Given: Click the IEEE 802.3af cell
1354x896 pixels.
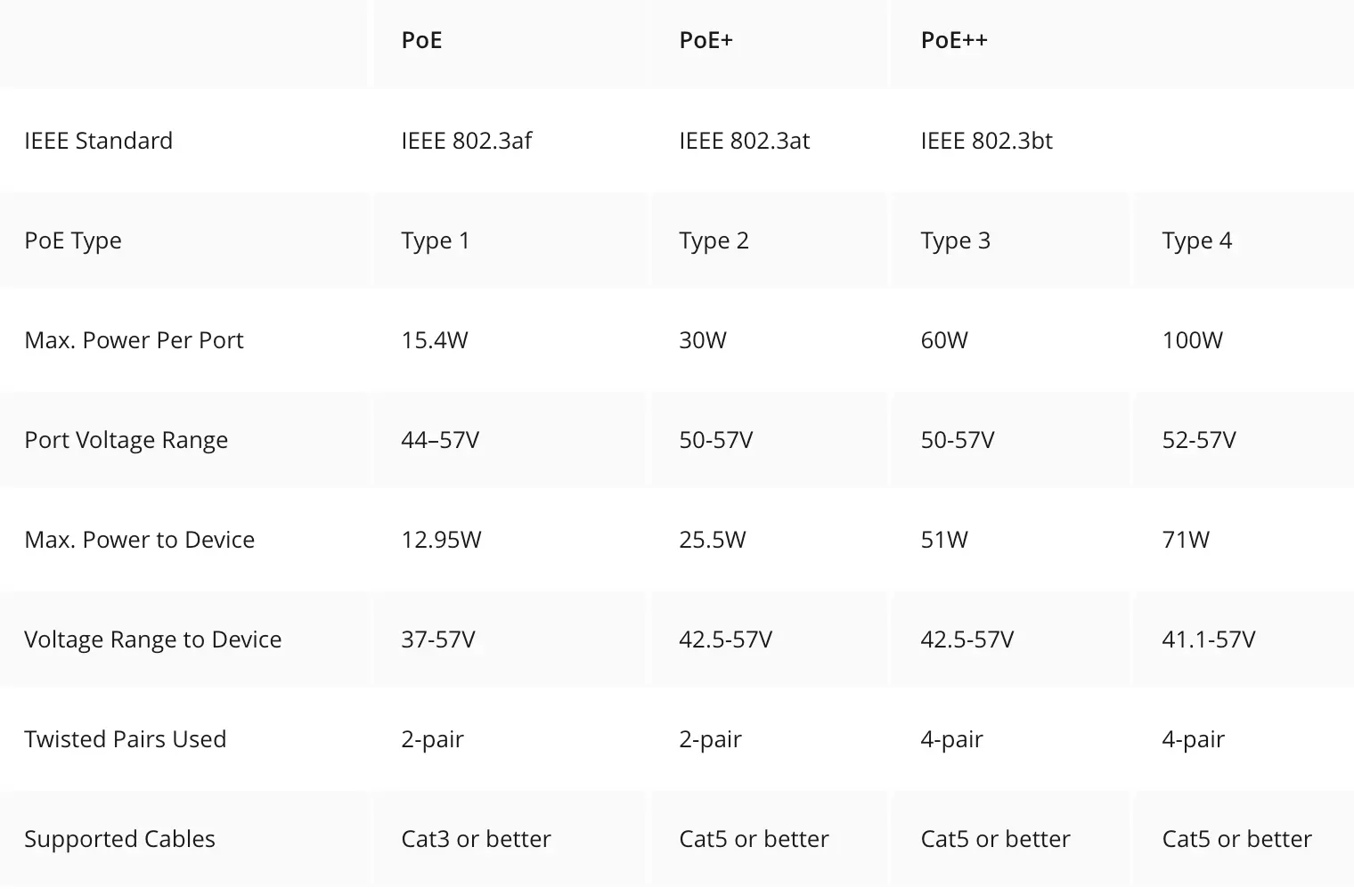Looking at the screenshot, I should pos(467,141).
